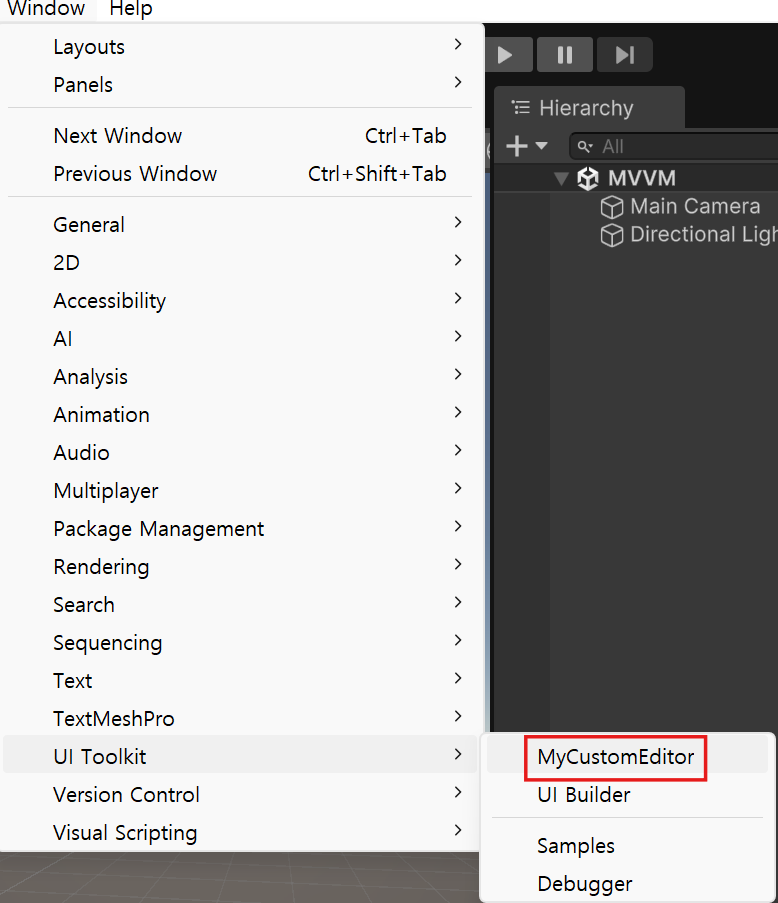Screen dimensions: 778x903
Task: Click the plus create-object icon in Hierarchy
Action: 517,146
